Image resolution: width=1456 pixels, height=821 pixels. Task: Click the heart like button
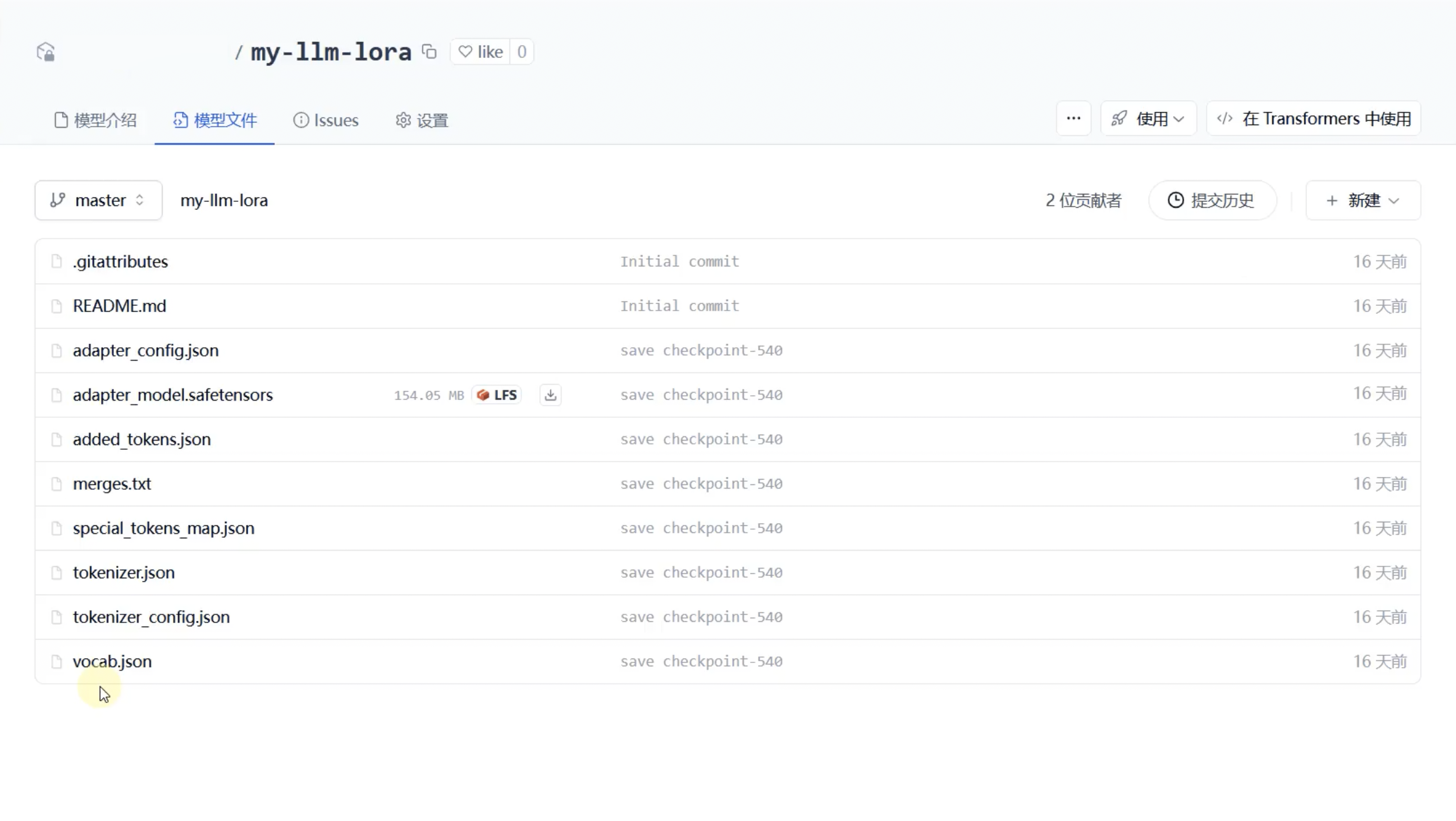481,52
